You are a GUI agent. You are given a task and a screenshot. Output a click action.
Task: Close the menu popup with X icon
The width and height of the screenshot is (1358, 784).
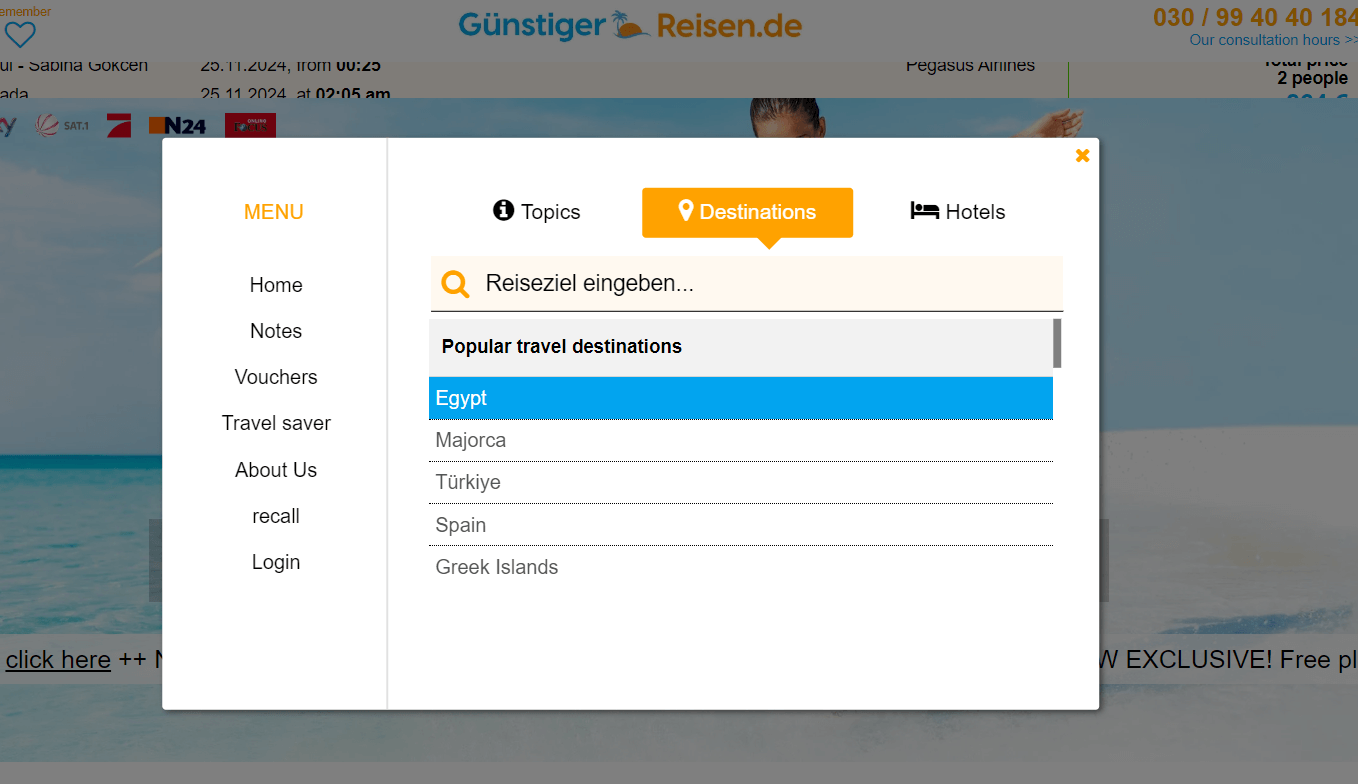1082,156
